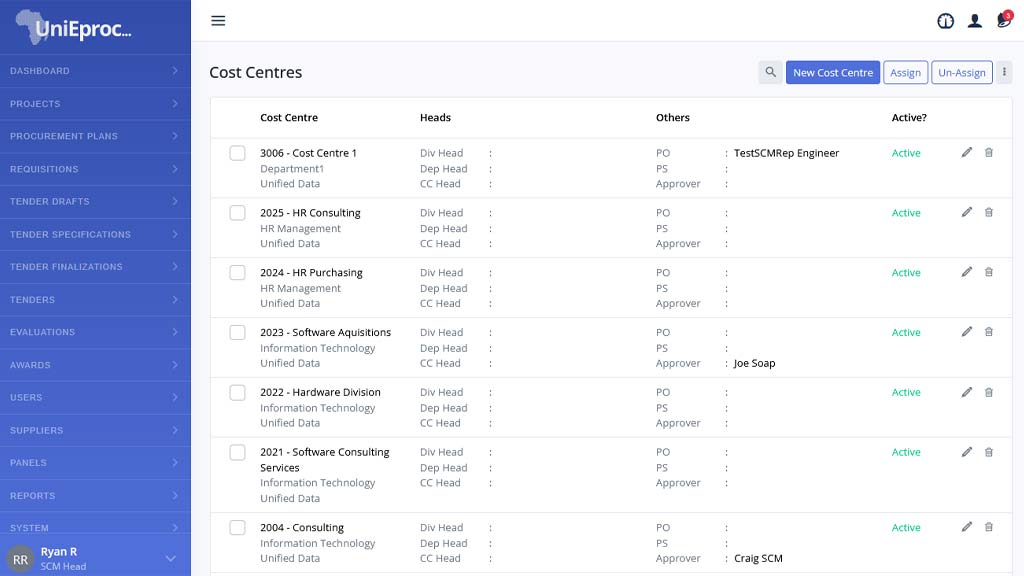Click the info icon in the header
1024x576 pixels.
coord(945,21)
